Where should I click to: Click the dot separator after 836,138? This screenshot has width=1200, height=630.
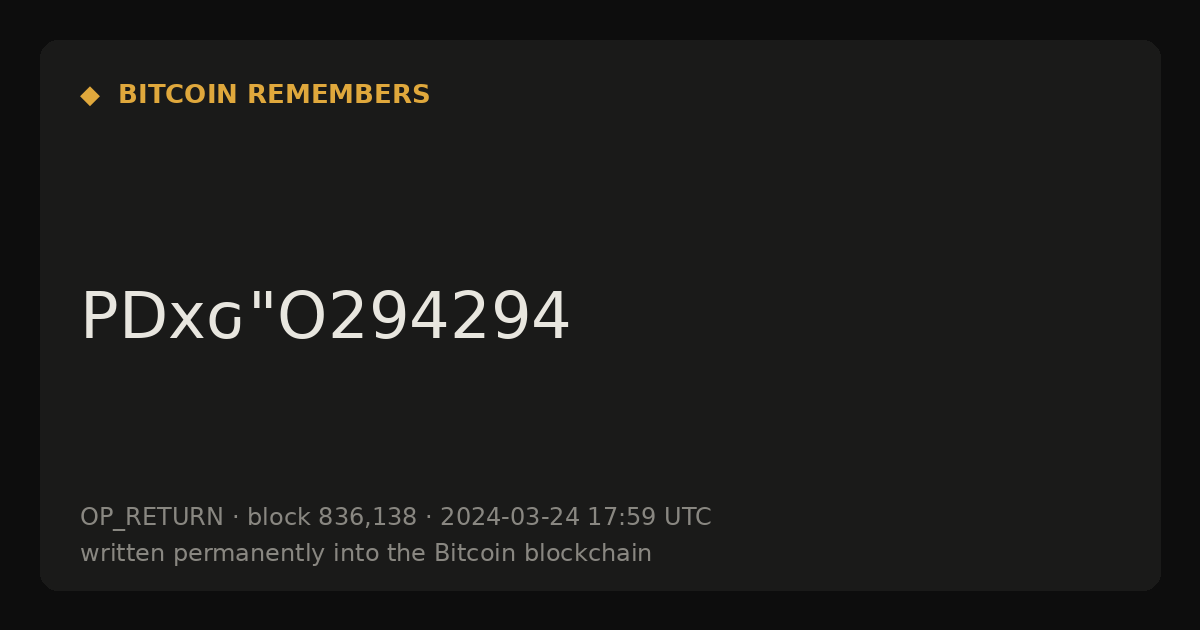tap(428, 518)
